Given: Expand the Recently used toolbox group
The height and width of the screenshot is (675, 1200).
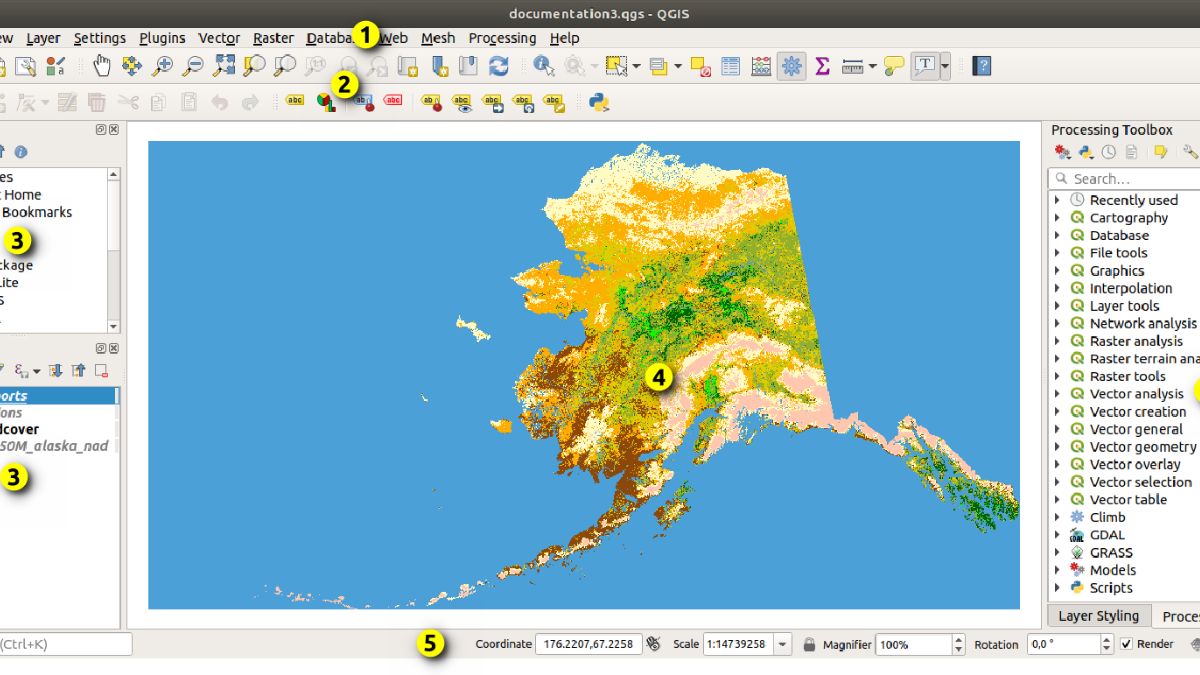Looking at the screenshot, I should click(x=1058, y=200).
